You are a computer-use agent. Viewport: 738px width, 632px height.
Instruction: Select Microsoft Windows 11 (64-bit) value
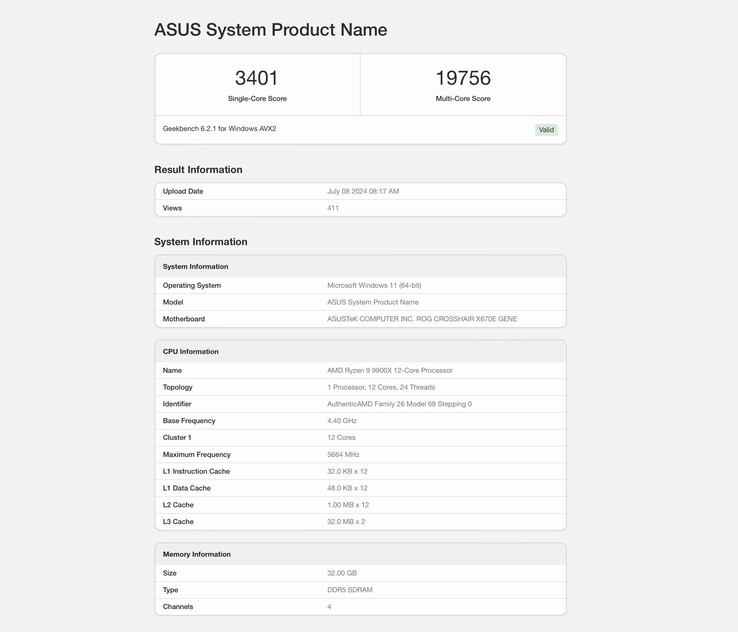click(x=374, y=285)
